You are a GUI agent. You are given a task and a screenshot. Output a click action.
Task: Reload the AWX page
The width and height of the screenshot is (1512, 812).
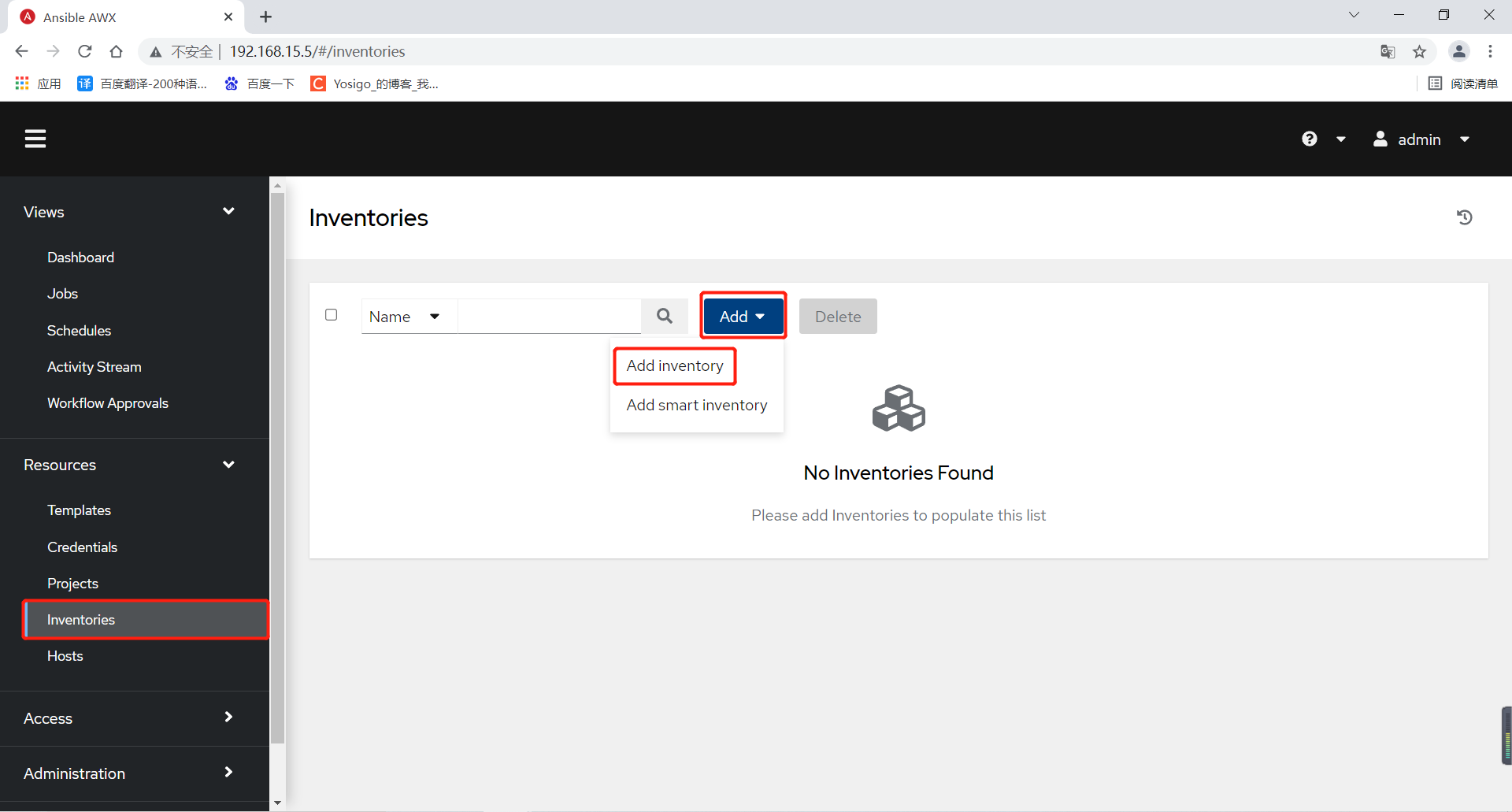pos(85,51)
